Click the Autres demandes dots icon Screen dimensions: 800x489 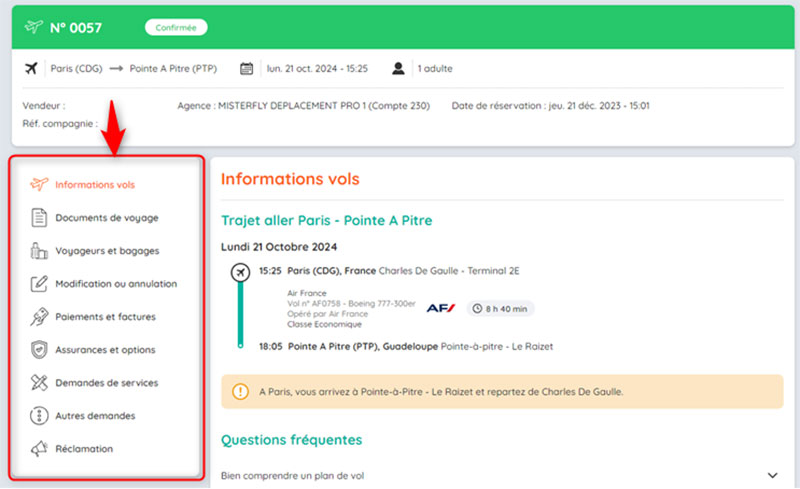pyautogui.click(x=39, y=415)
